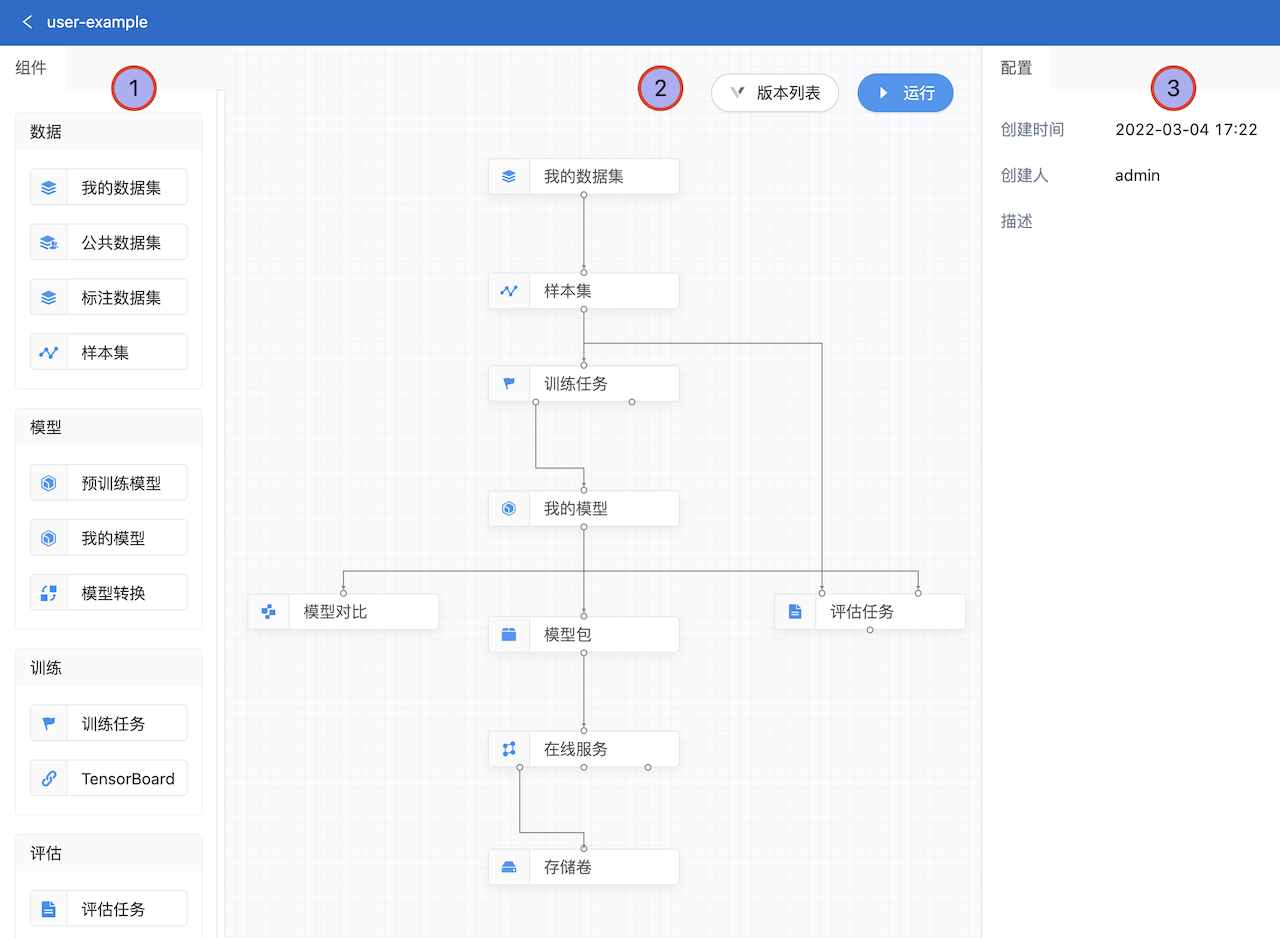Click 在线服务 node icon on canvas
The width and height of the screenshot is (1280, 938).
tap(509, 749)
